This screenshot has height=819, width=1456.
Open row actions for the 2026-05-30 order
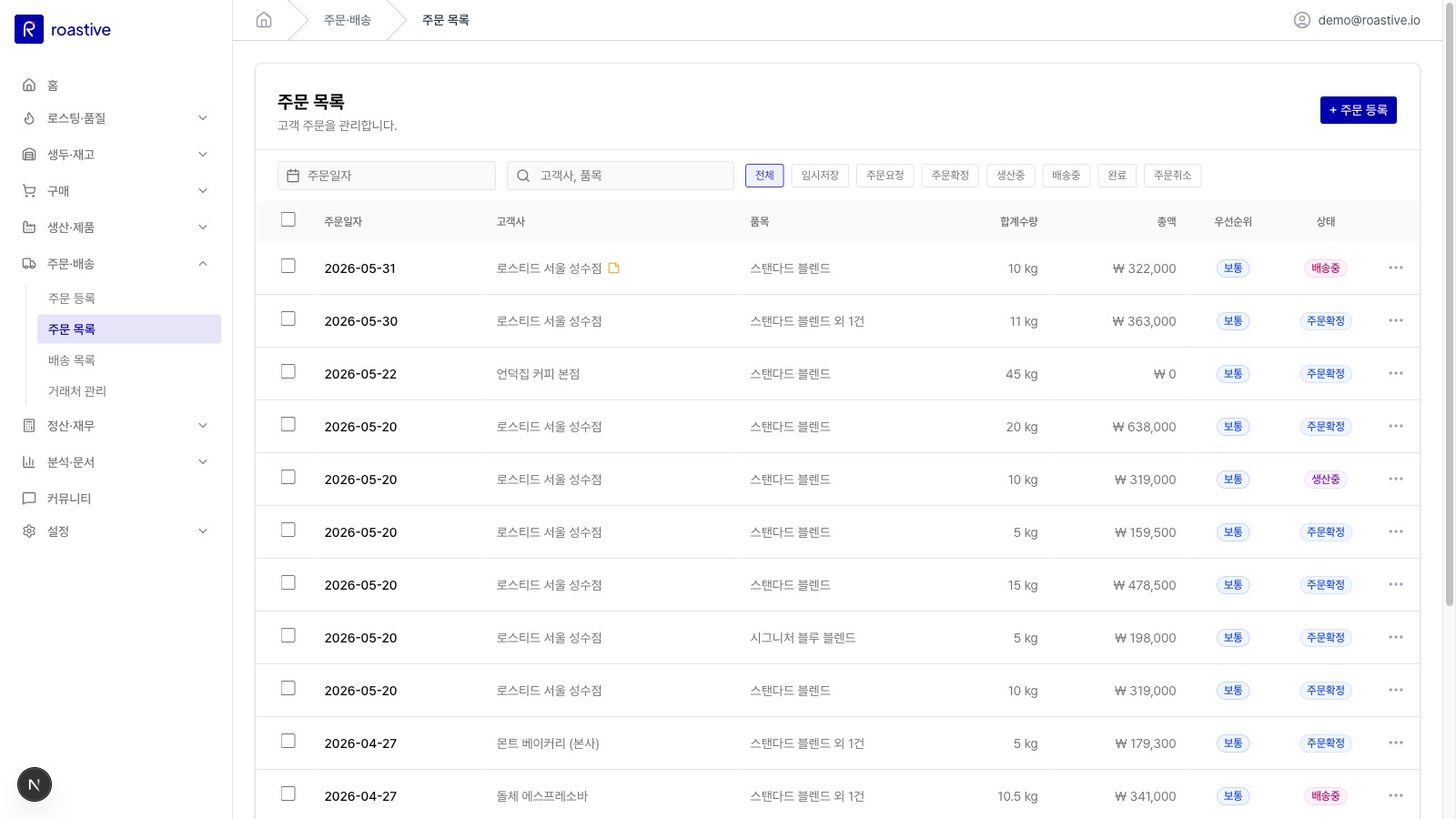coord(1396,320)
